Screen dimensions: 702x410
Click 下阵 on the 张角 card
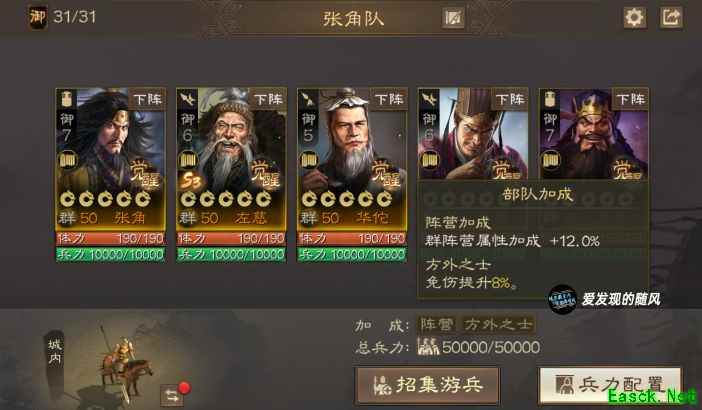pyautogui.click(x=148, y=99)
